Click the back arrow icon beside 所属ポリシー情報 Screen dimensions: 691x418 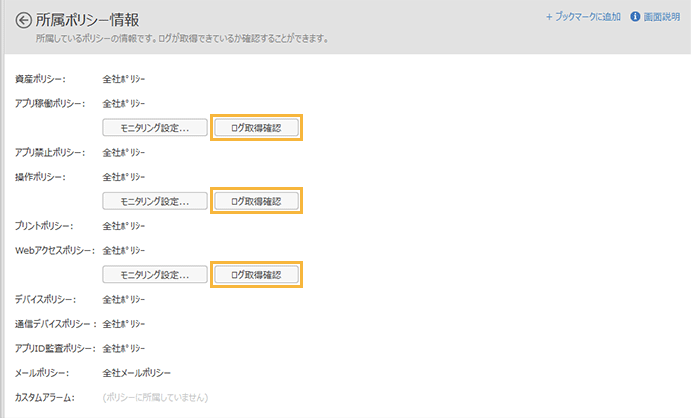click(x=23, y=20)
